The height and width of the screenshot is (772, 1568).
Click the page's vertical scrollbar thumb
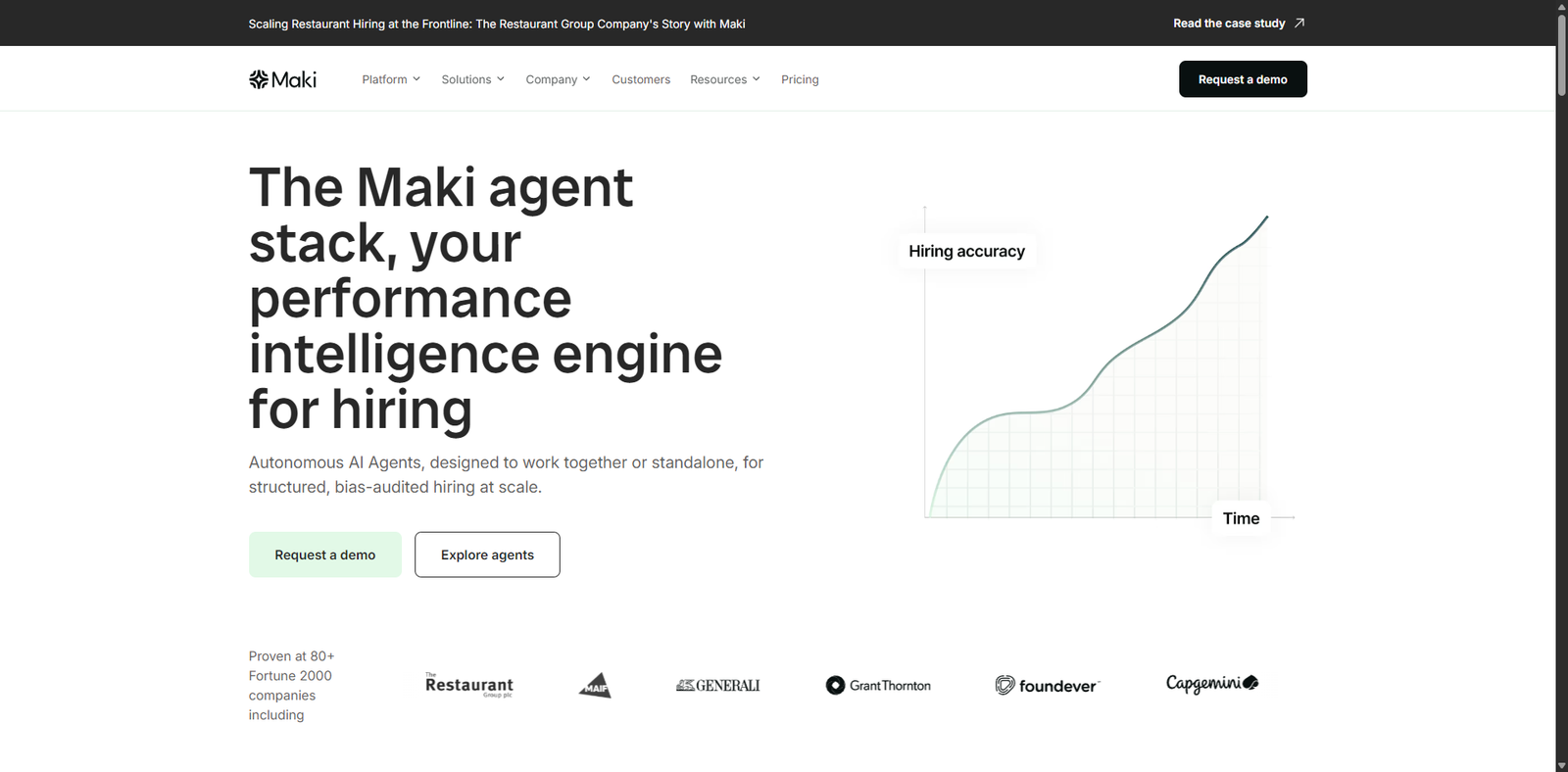[1561, 54]
